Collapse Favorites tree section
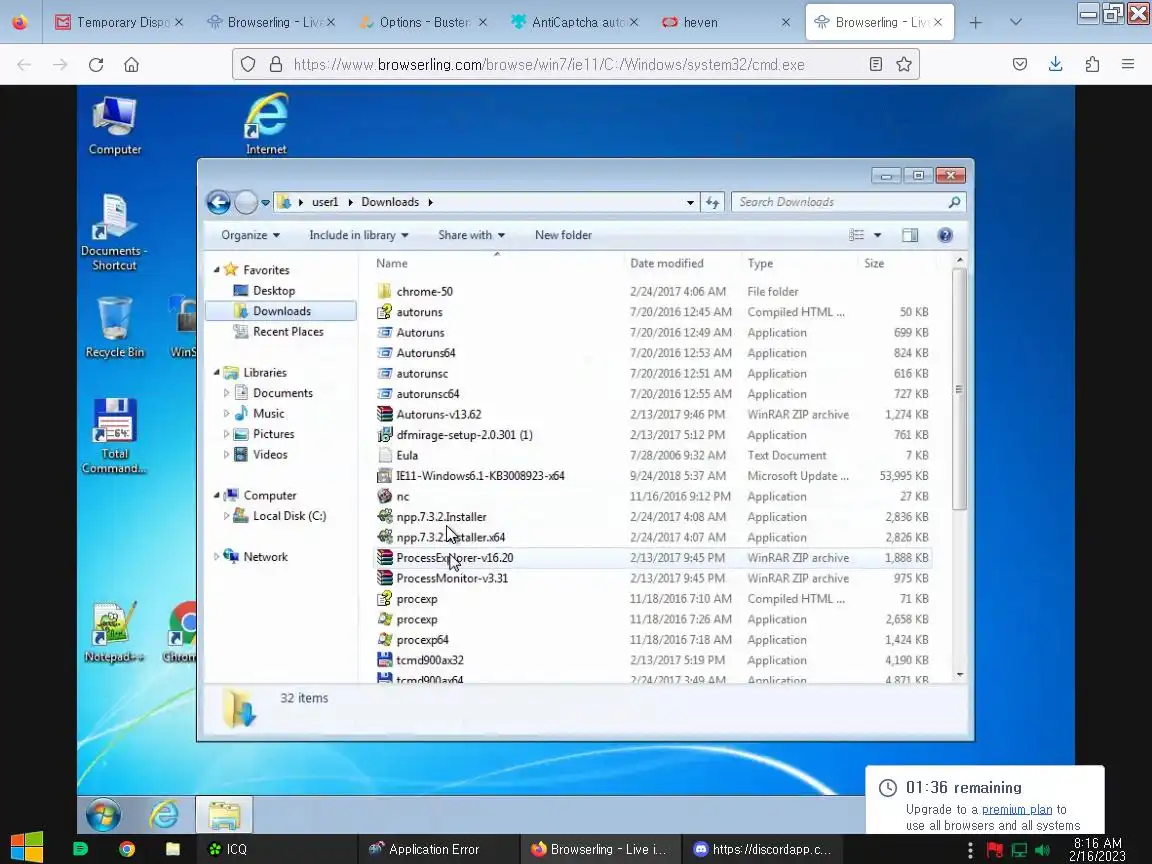The height and width of the screenshot is (864, 1152). point(217,270)
